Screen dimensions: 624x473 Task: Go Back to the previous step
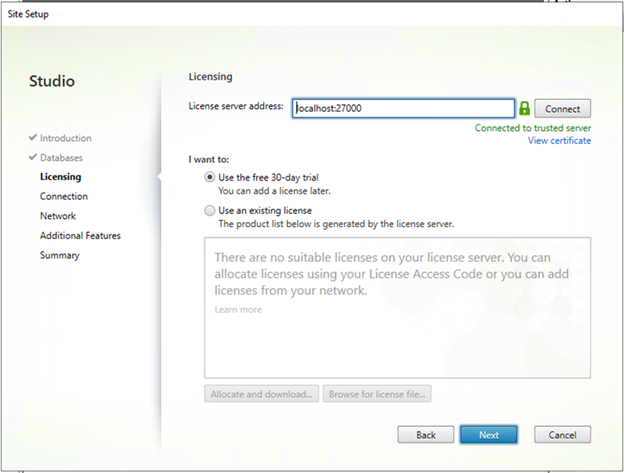click(x=425, y=435)
